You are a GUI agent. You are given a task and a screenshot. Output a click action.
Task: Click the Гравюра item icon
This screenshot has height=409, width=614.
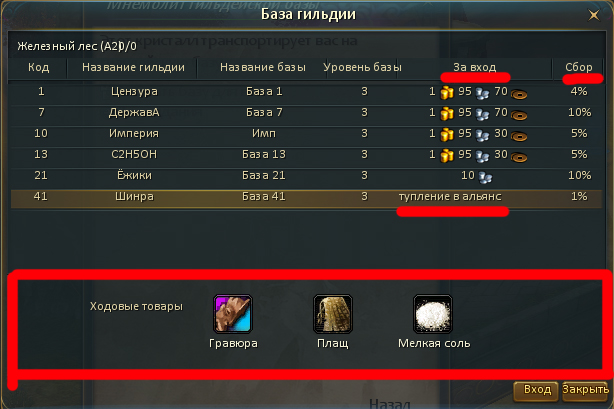pyautogui.click(x=233, y=314)
